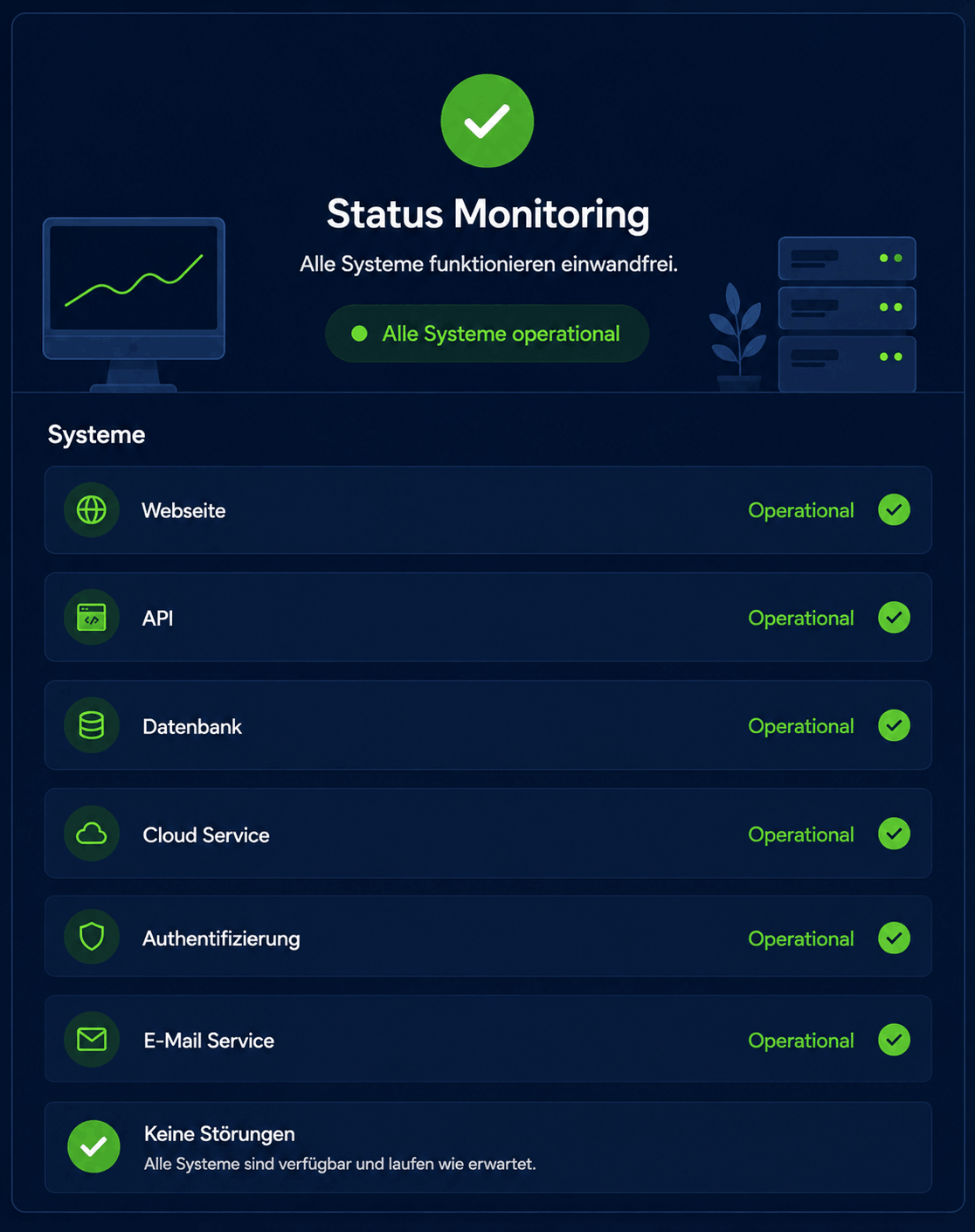Select the Cloud Service label

pos(206,834)
